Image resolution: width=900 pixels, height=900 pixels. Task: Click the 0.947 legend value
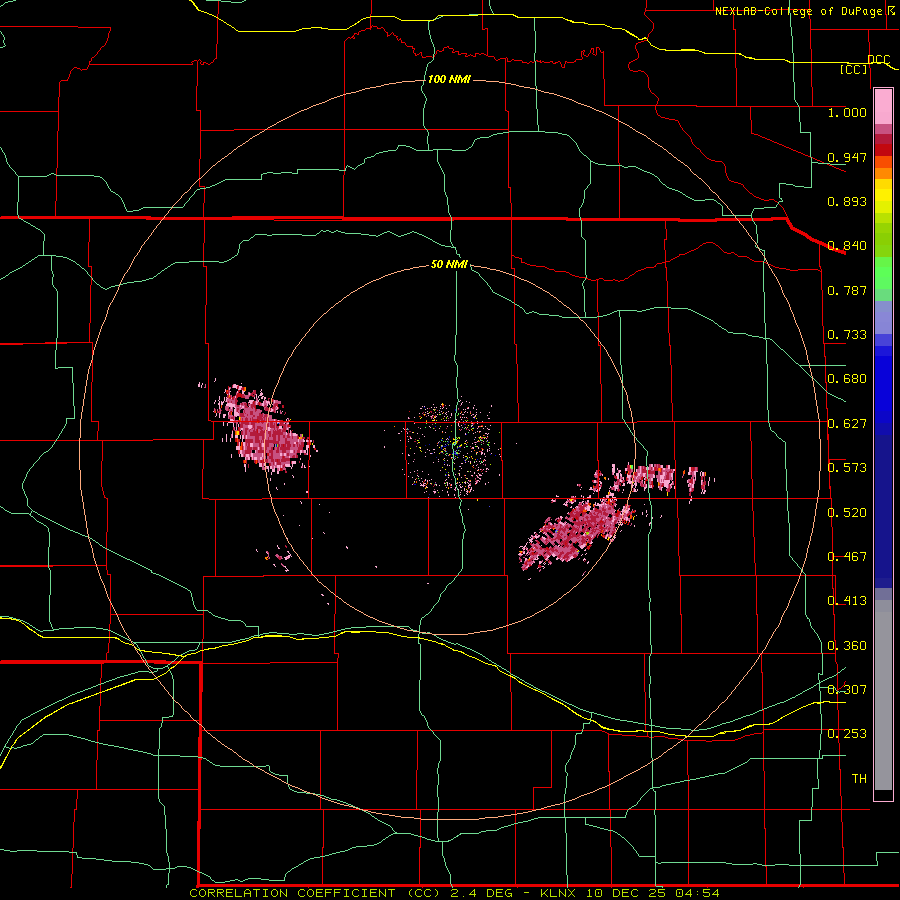point(847,157)
